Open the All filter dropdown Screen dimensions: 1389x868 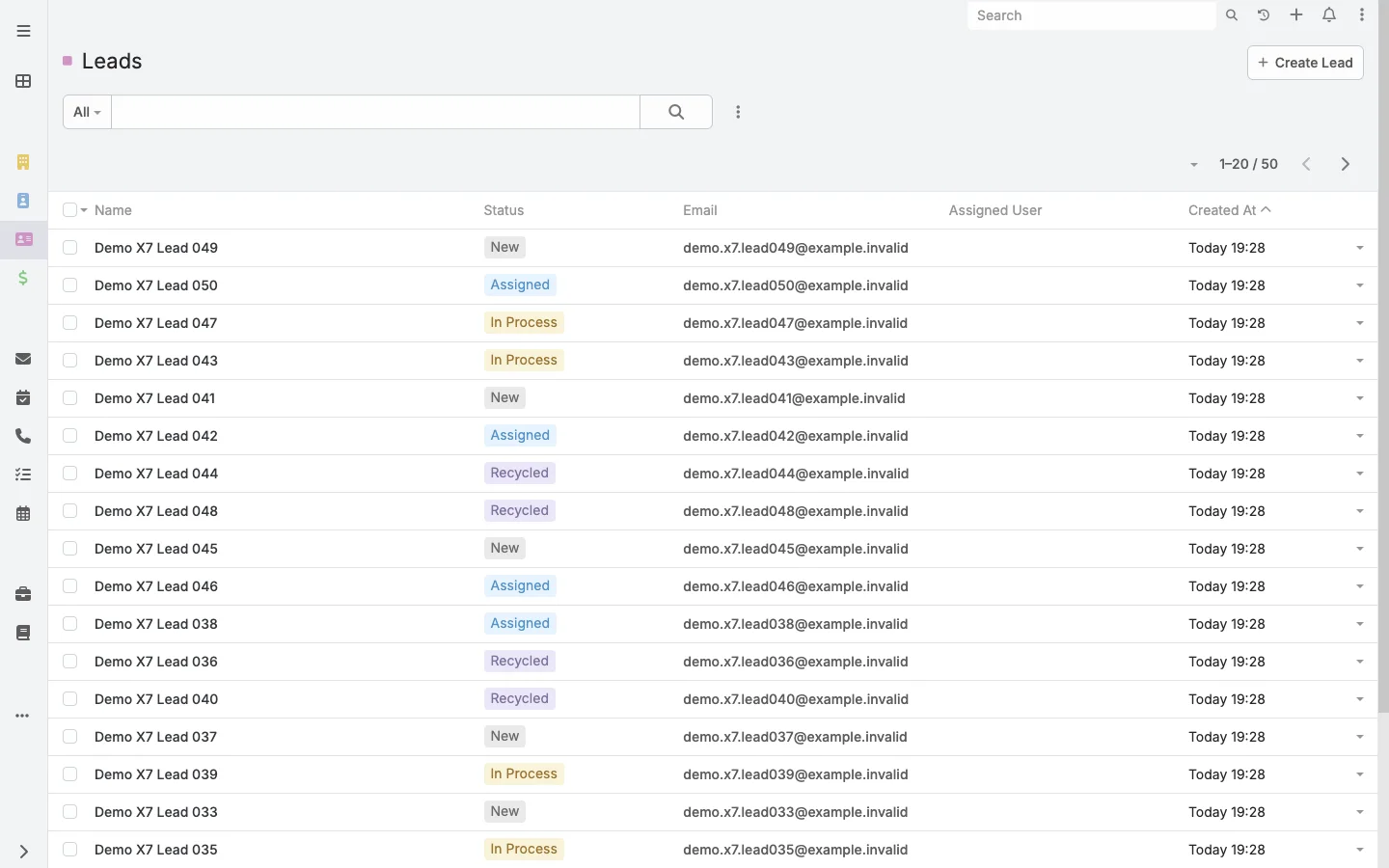coord(87,112)
